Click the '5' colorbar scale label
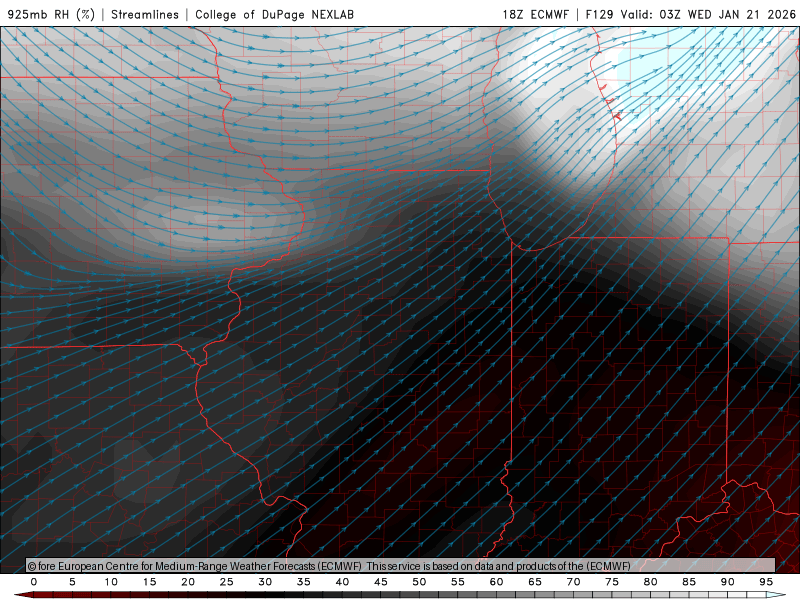Screen dimensions: 800x600 point(72,582)
